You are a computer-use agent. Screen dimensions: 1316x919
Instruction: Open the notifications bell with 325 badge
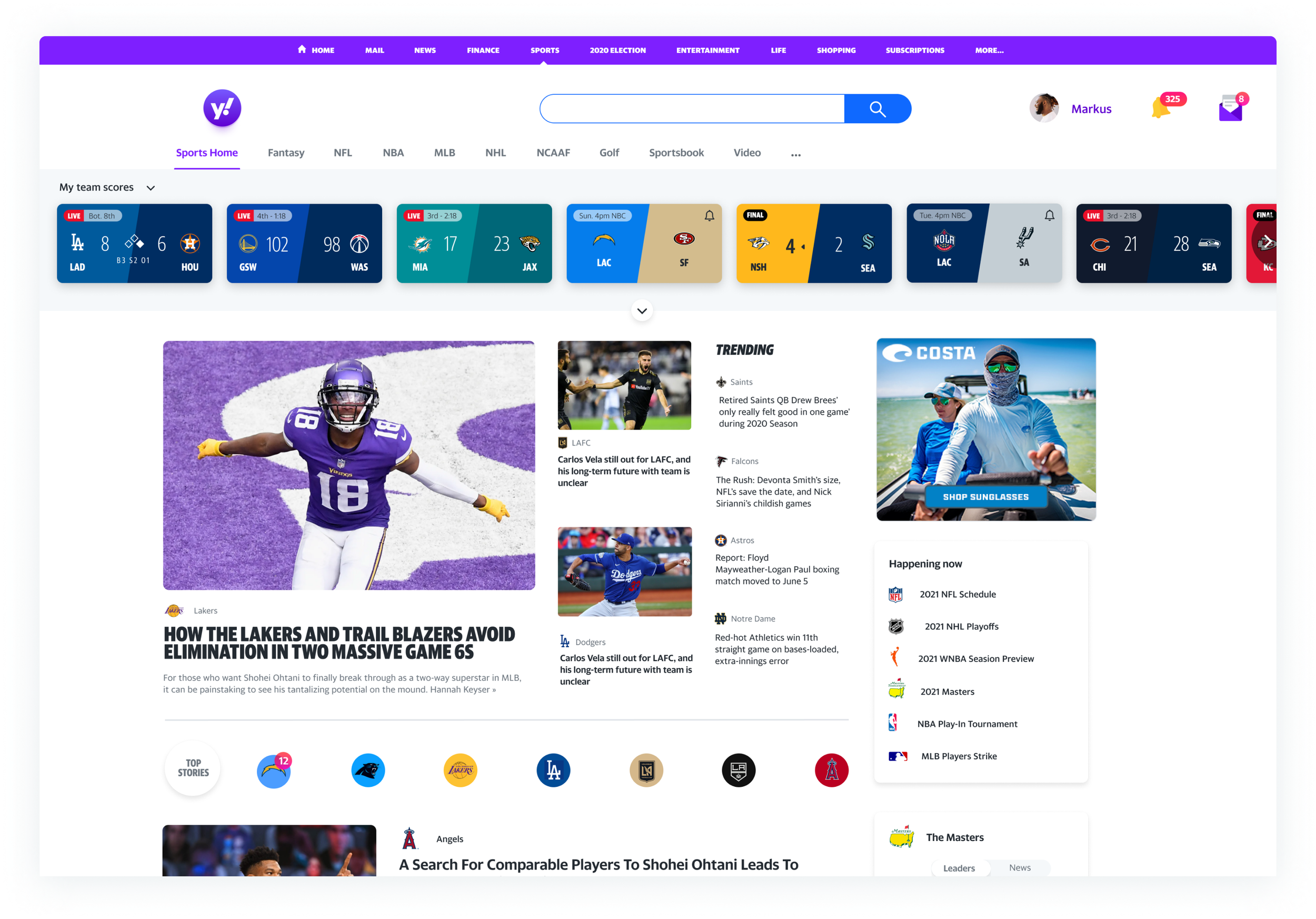tap(1161, 108)
